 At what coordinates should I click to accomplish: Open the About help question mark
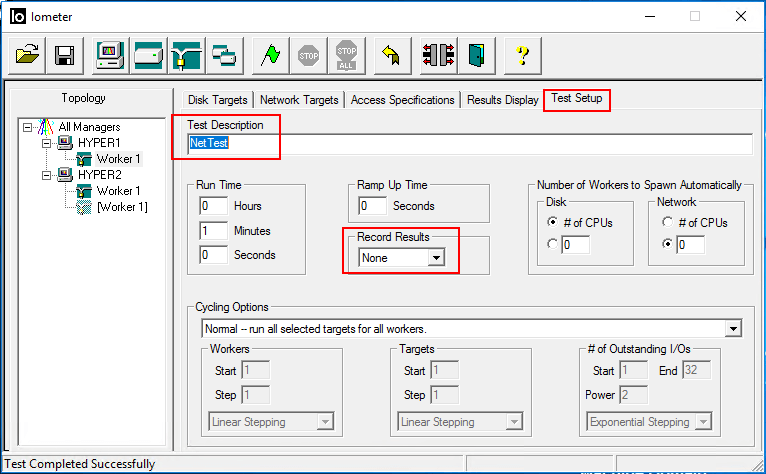(522, 55)
